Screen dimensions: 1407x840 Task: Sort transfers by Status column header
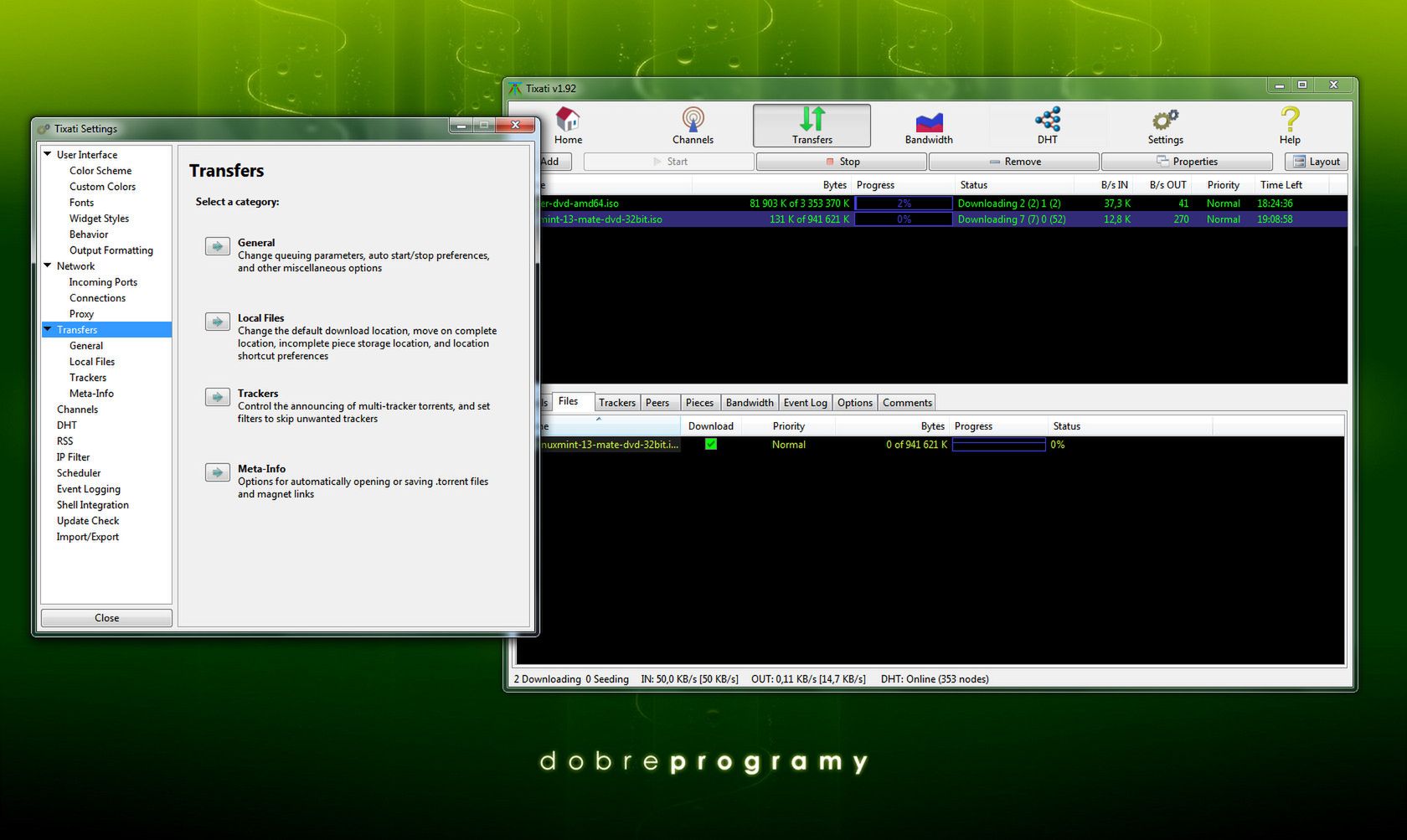(x=1014, y=184)
